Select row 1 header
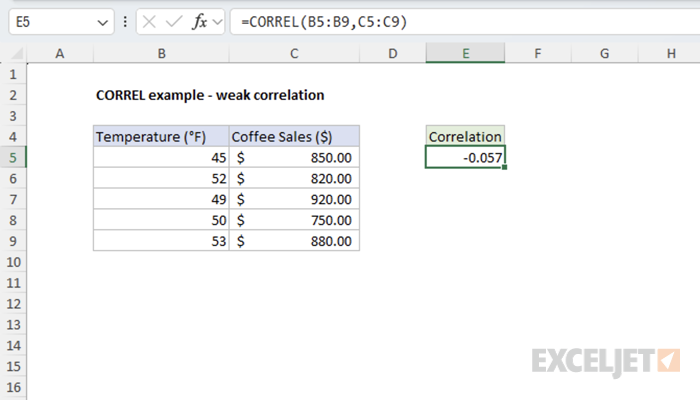 point(13,74)
